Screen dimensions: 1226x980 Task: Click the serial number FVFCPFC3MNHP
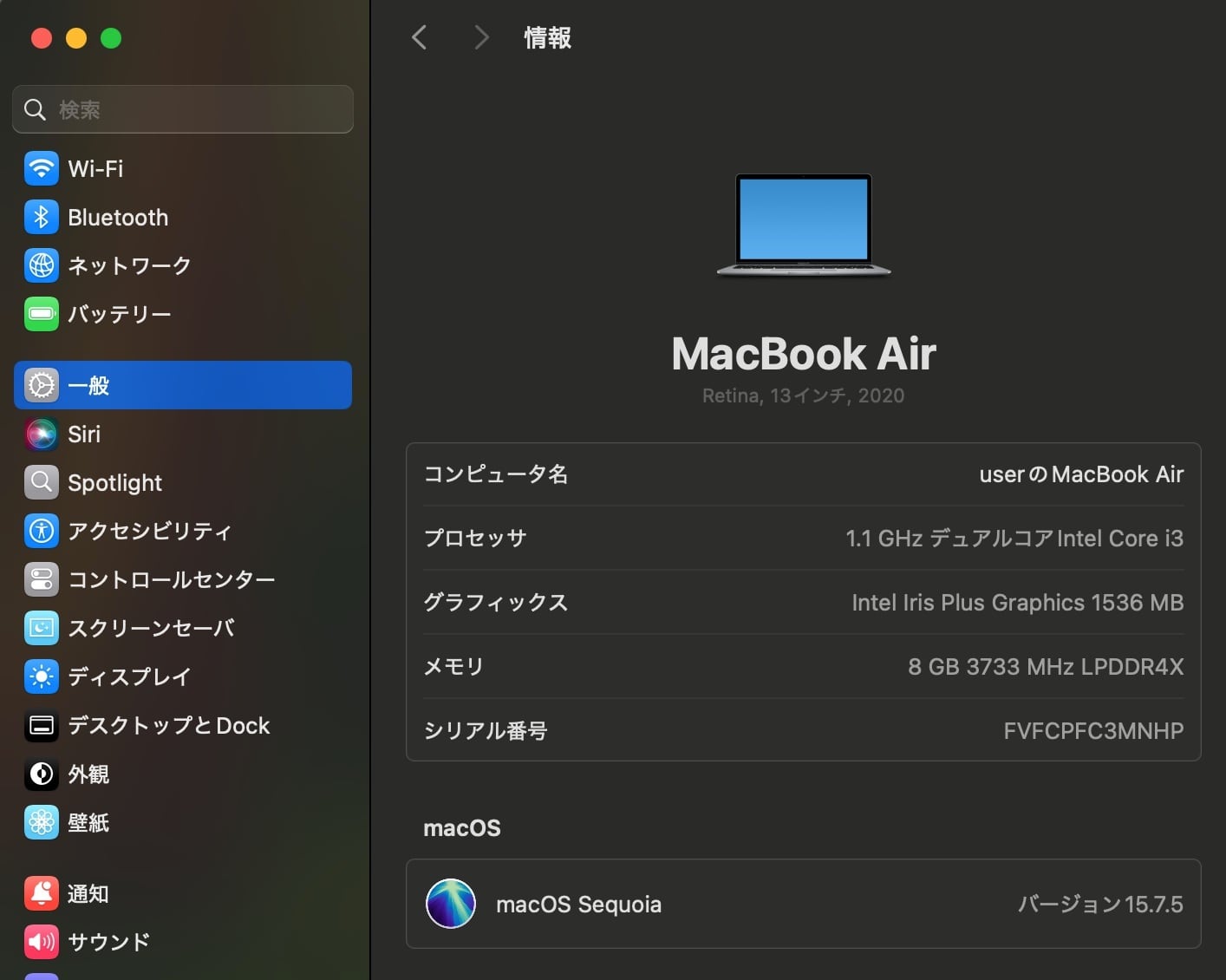coord(1093,731)
